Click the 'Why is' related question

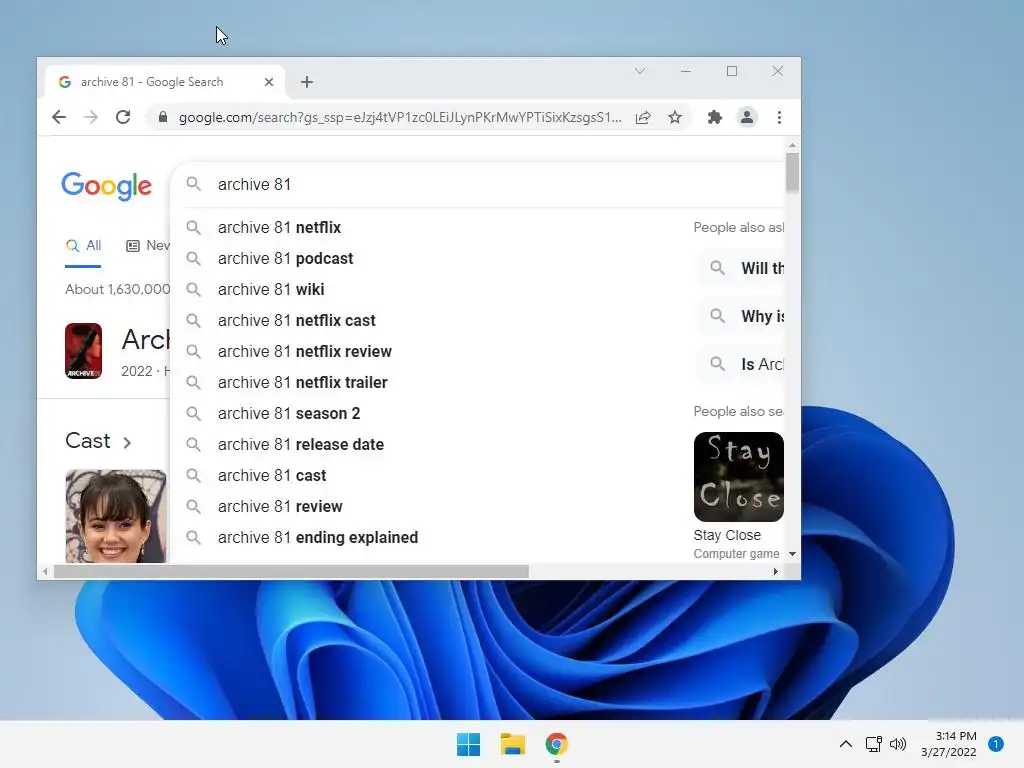740,317
